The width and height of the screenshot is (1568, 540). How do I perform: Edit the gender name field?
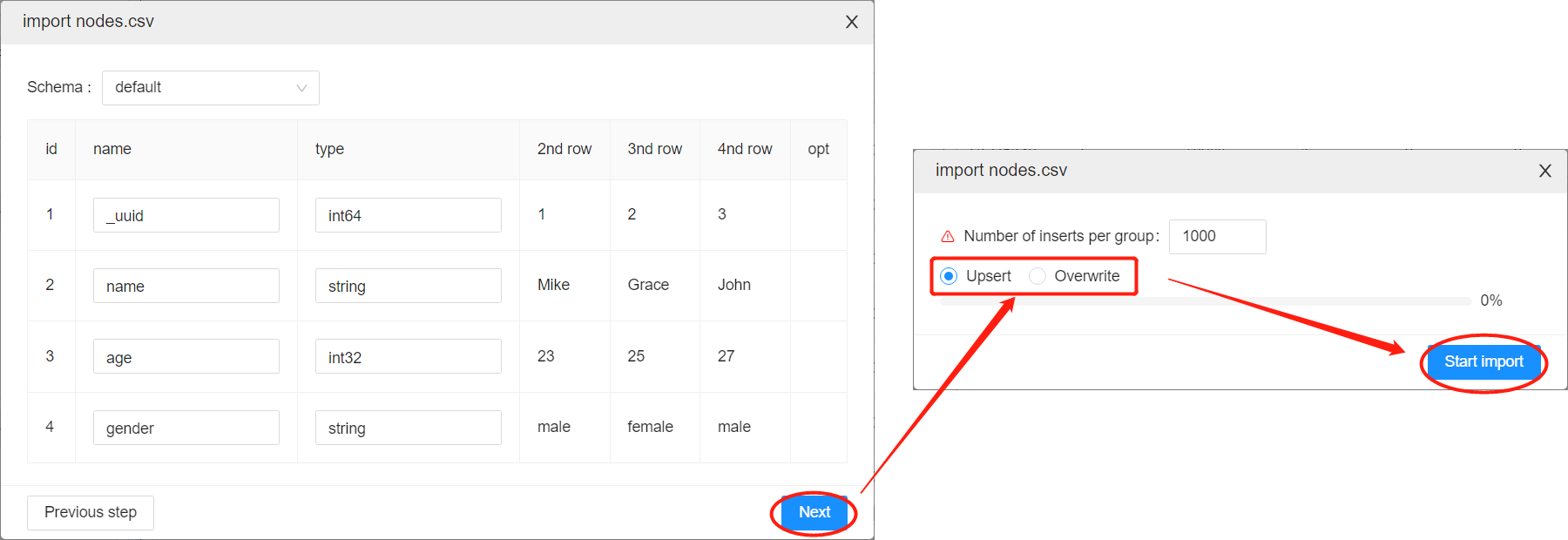point(186,428)
